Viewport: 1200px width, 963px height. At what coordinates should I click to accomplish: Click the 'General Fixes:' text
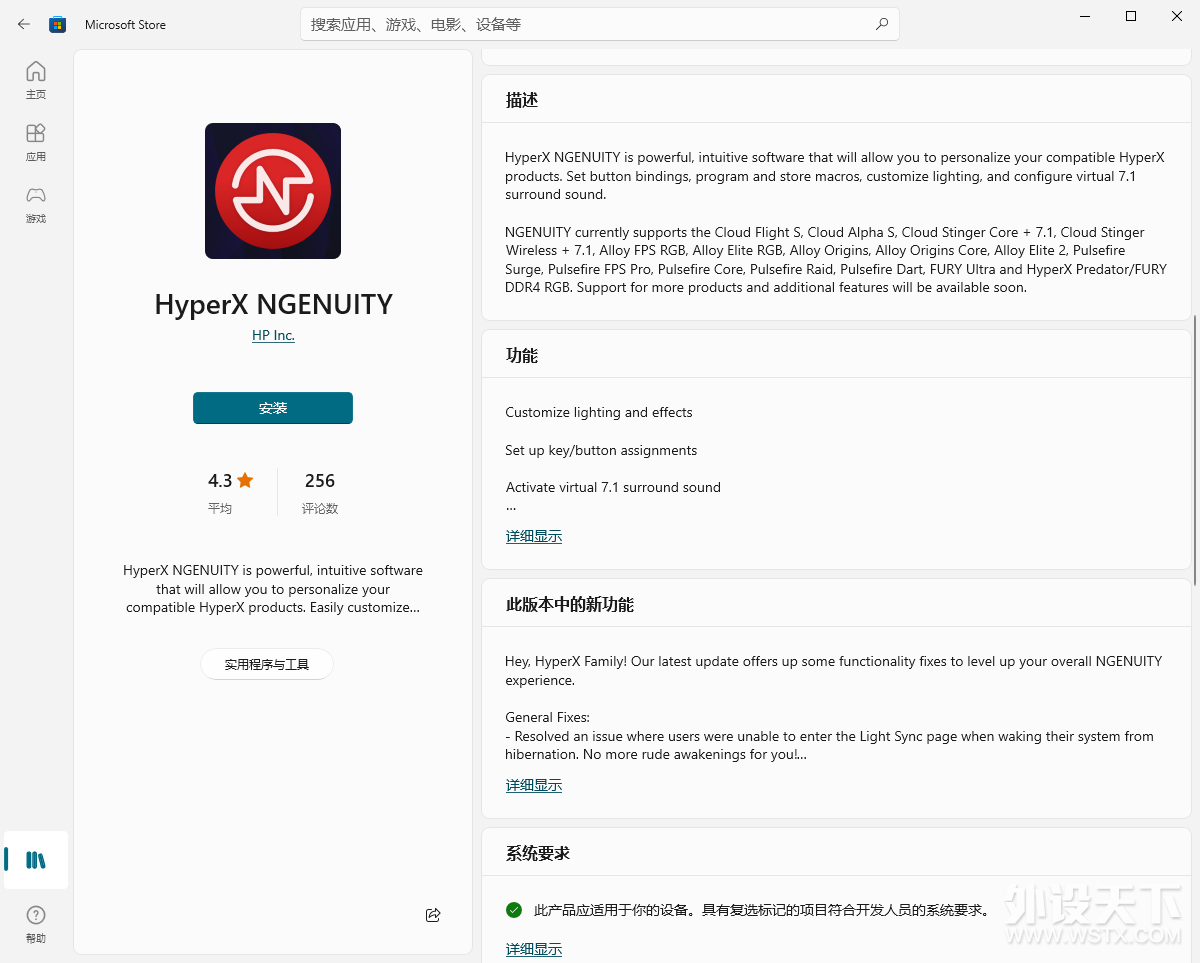click(x=547, y=717)
